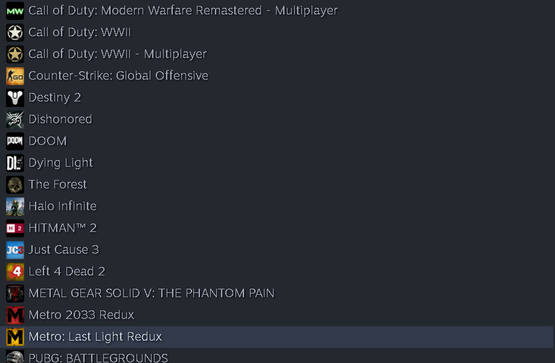
Task: Click the Dying Light DL icon
Action: tap(15, 163)
